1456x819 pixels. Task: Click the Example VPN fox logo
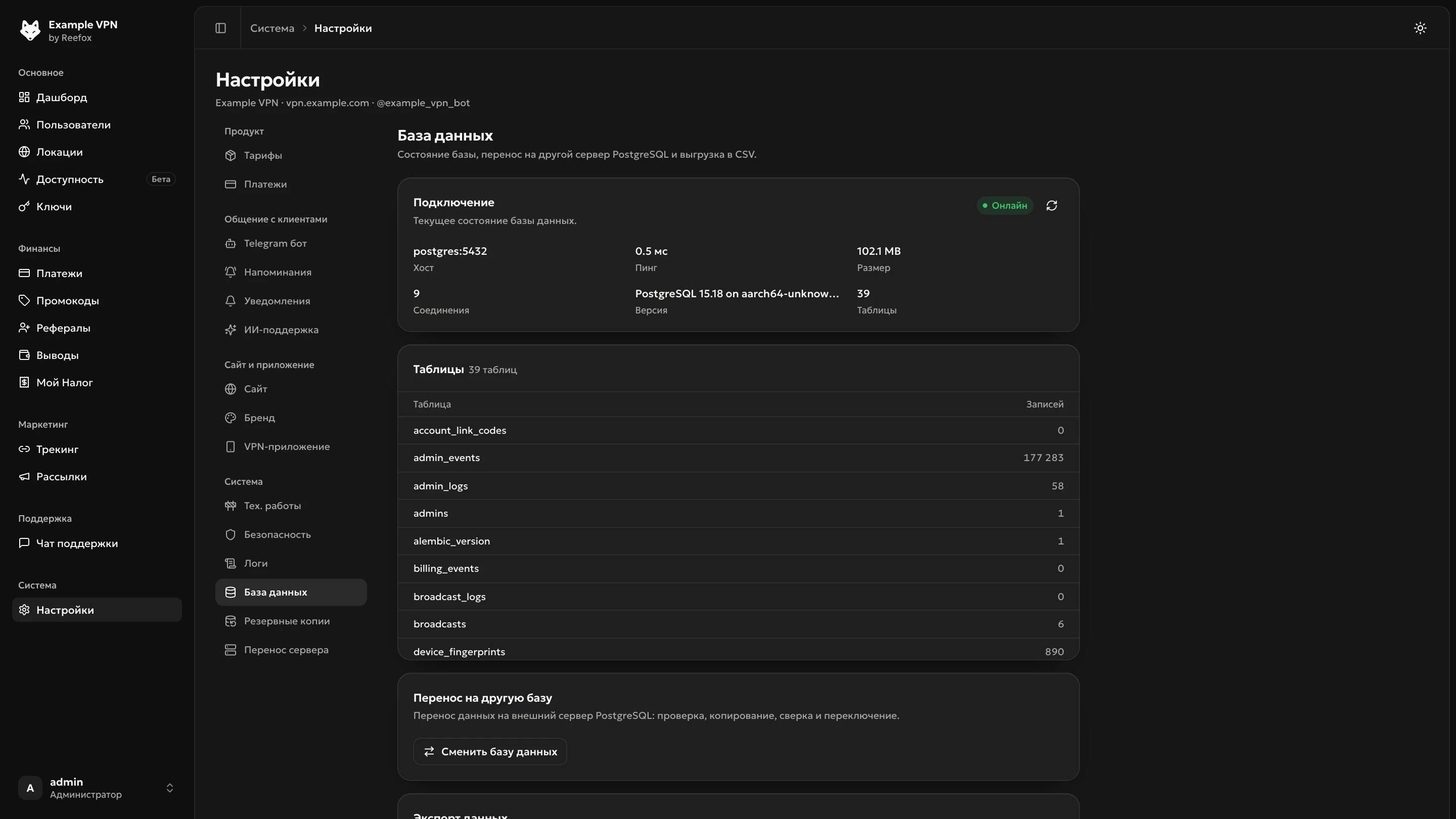click(30, 30)
